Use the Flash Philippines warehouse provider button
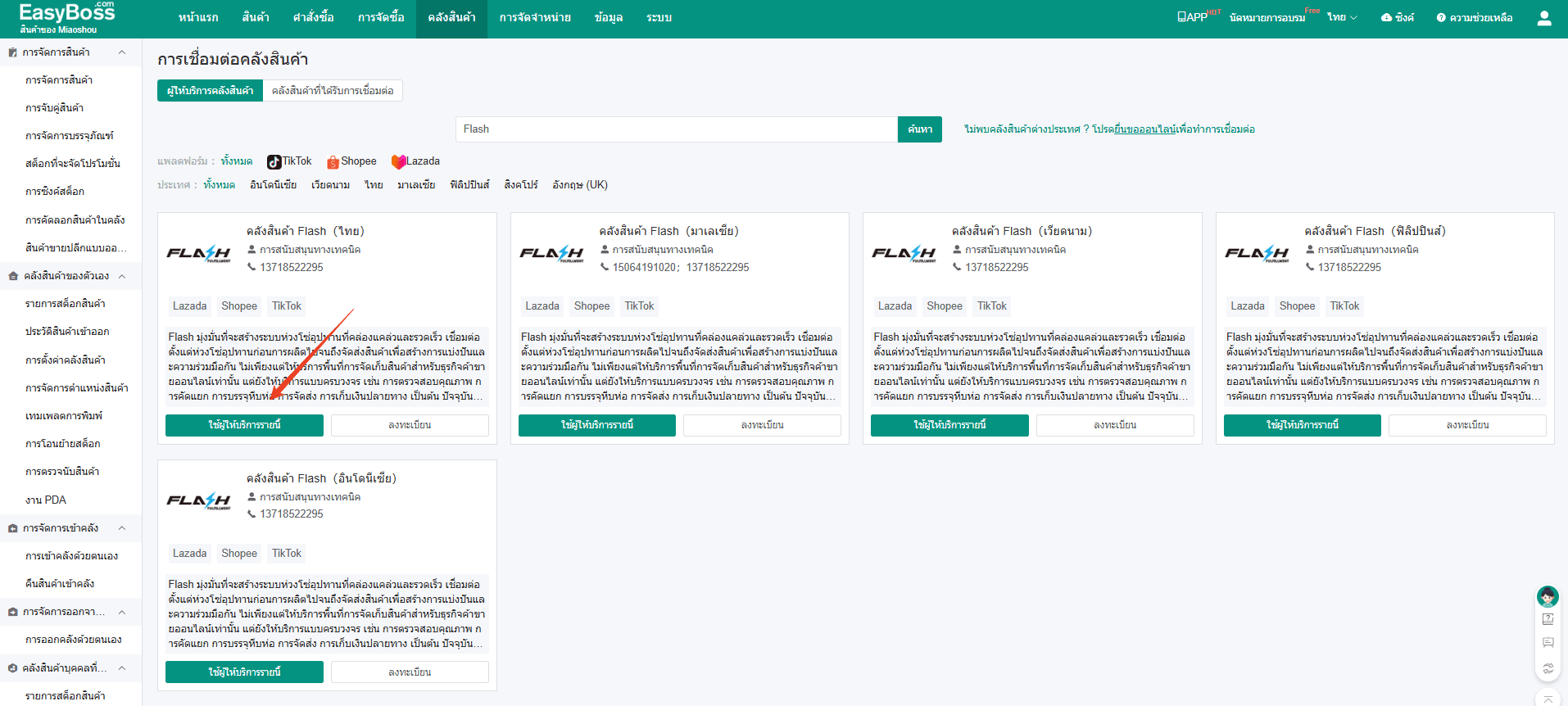The height and width of the screenshot is (706, 1568). coord(1303,425)
